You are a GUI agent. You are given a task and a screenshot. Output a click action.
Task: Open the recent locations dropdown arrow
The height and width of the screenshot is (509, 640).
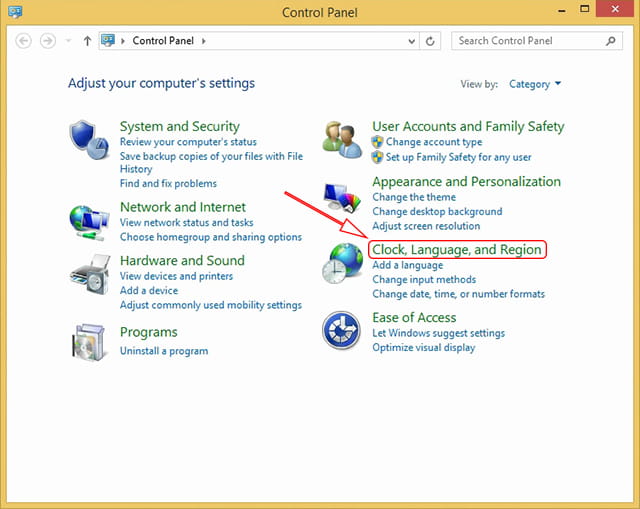coord(68,40)
